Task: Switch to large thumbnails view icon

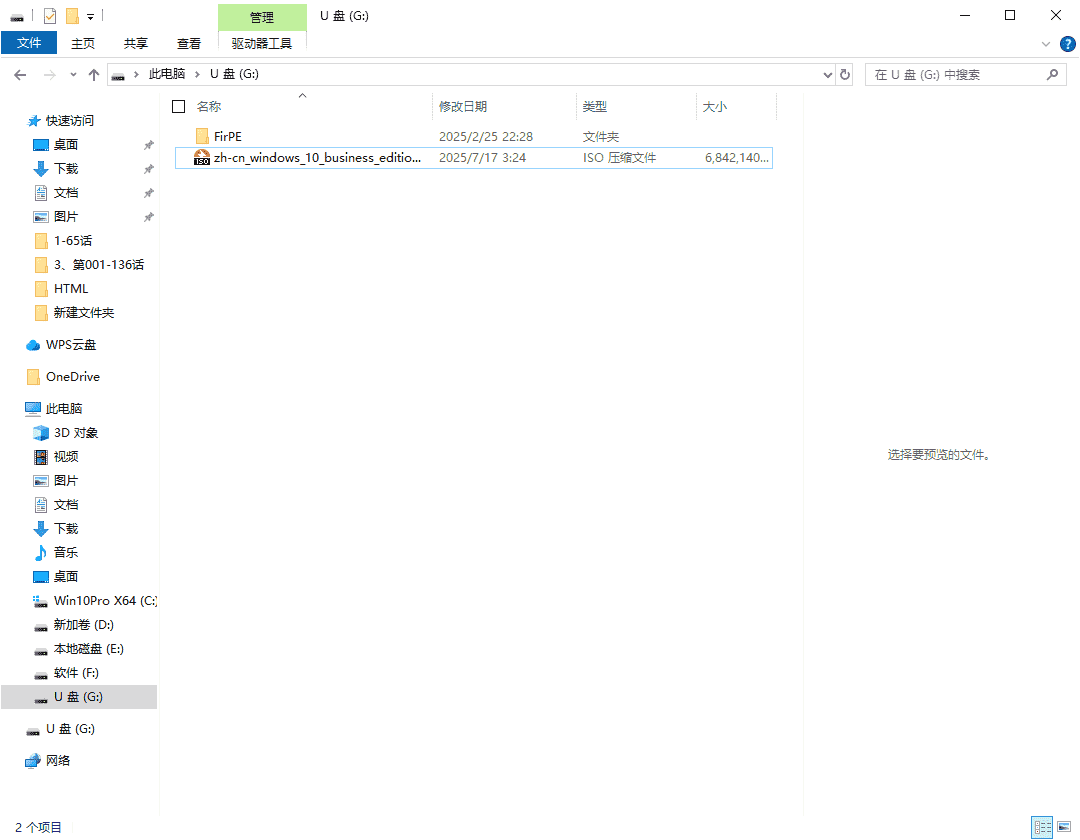Action: [1064, 827]
